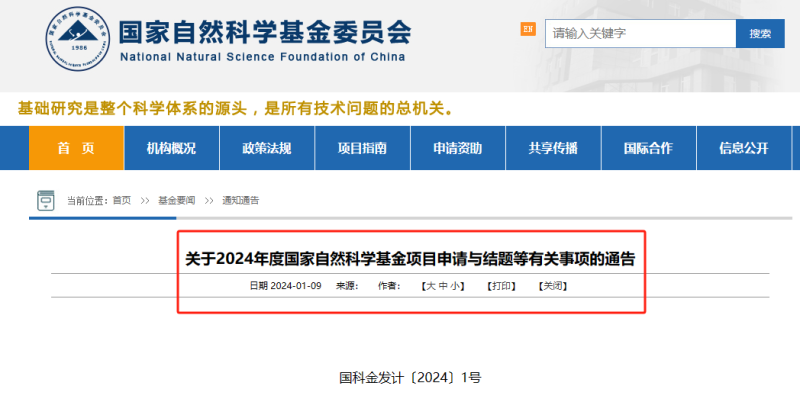This screenshot has height=402, width=800.
Task: Click the 国家自然科学基金委员会 site title
Action: 265,32
